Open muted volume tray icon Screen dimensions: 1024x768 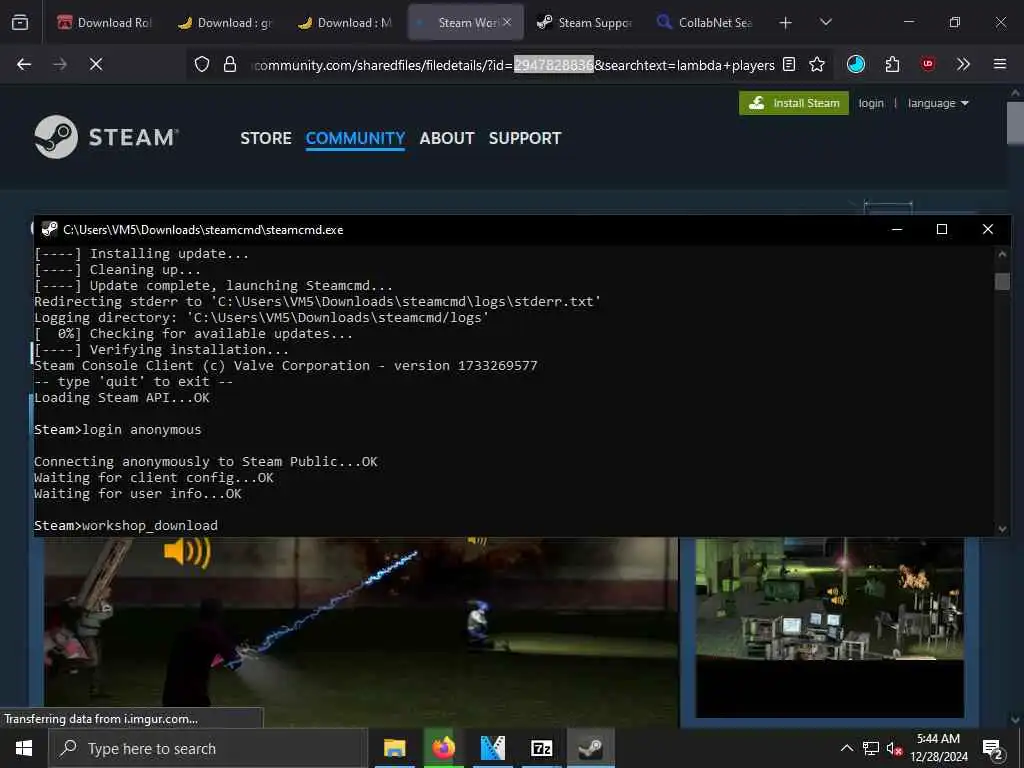(894, 748)
